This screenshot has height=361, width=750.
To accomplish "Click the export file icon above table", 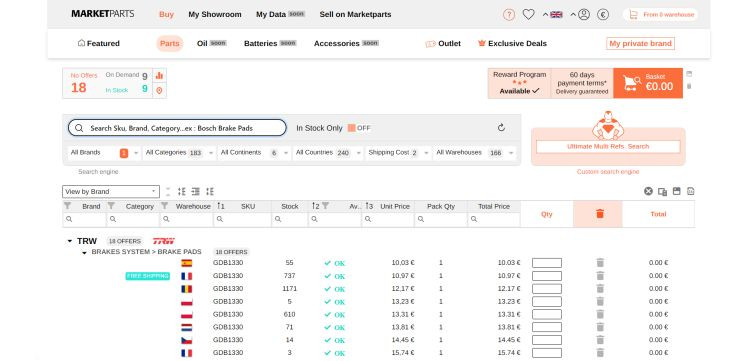I will coord(691,191).
